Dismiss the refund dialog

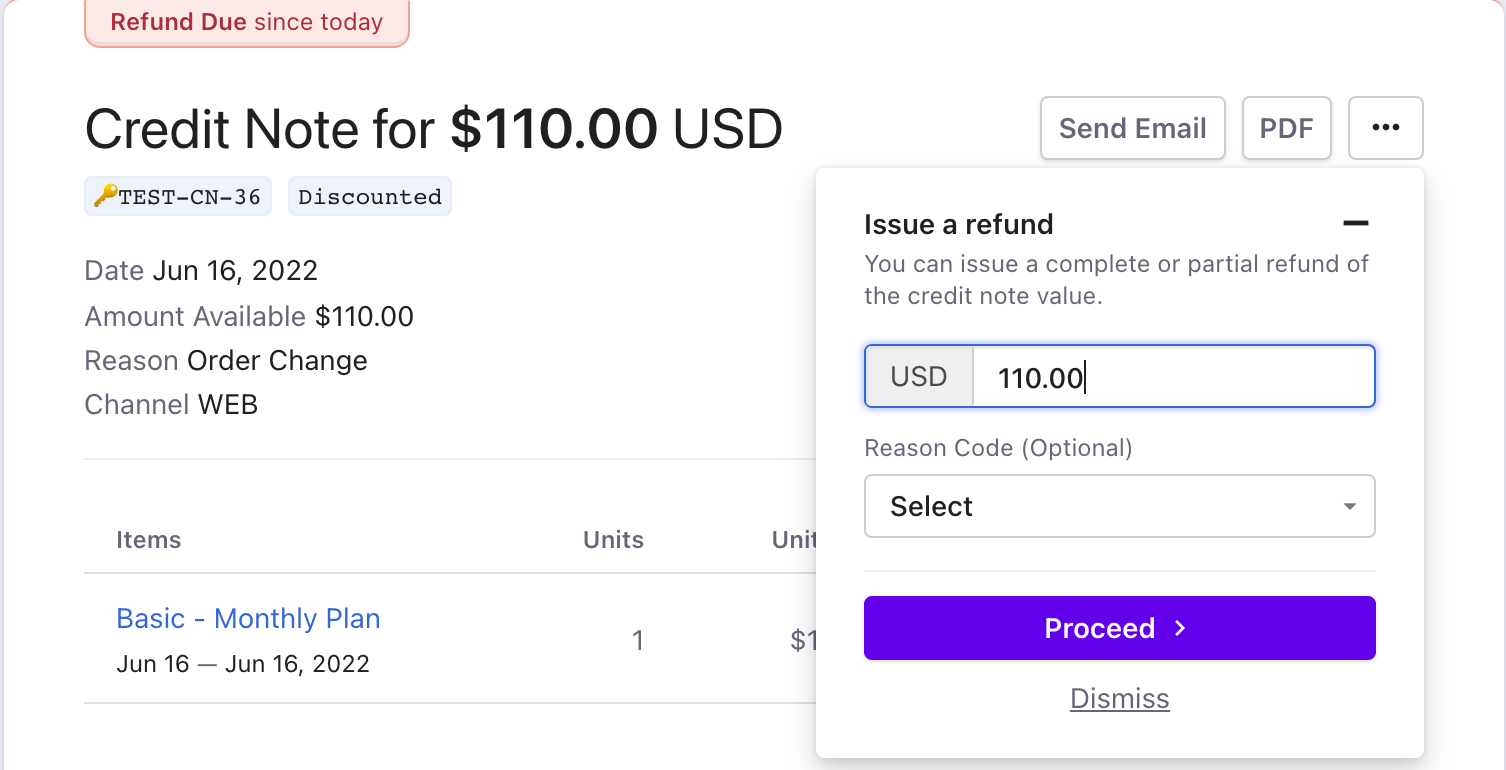(x=1120, y=698)
